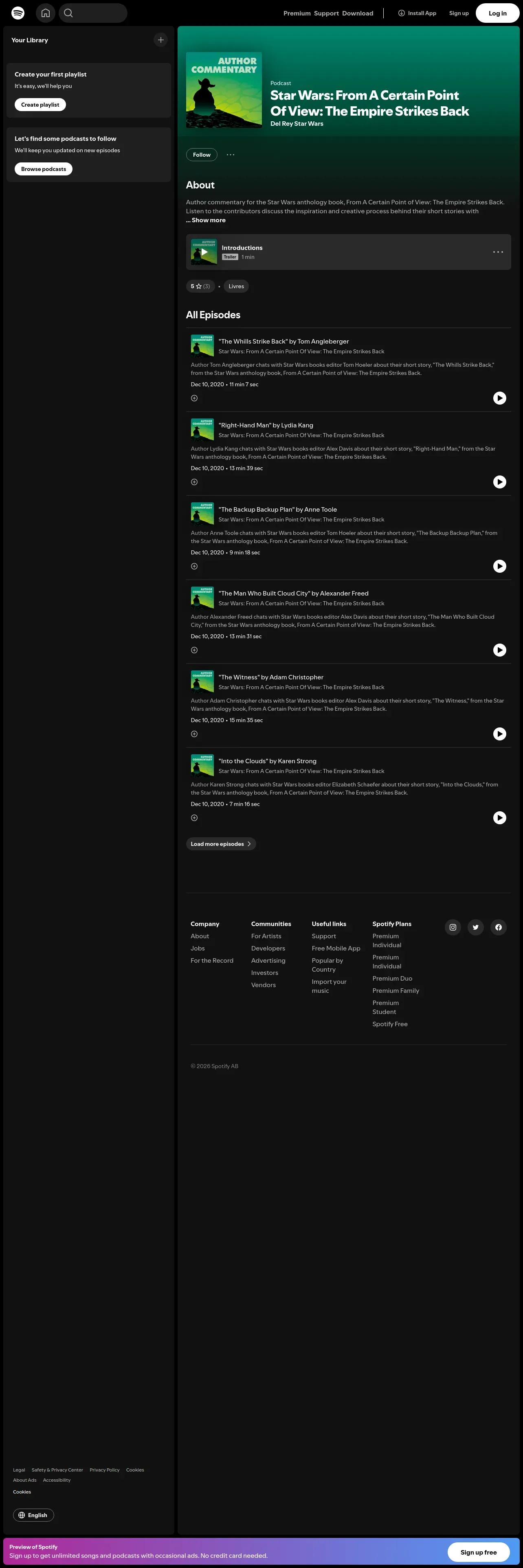Click Sign up in the top bar

[459, 13]
